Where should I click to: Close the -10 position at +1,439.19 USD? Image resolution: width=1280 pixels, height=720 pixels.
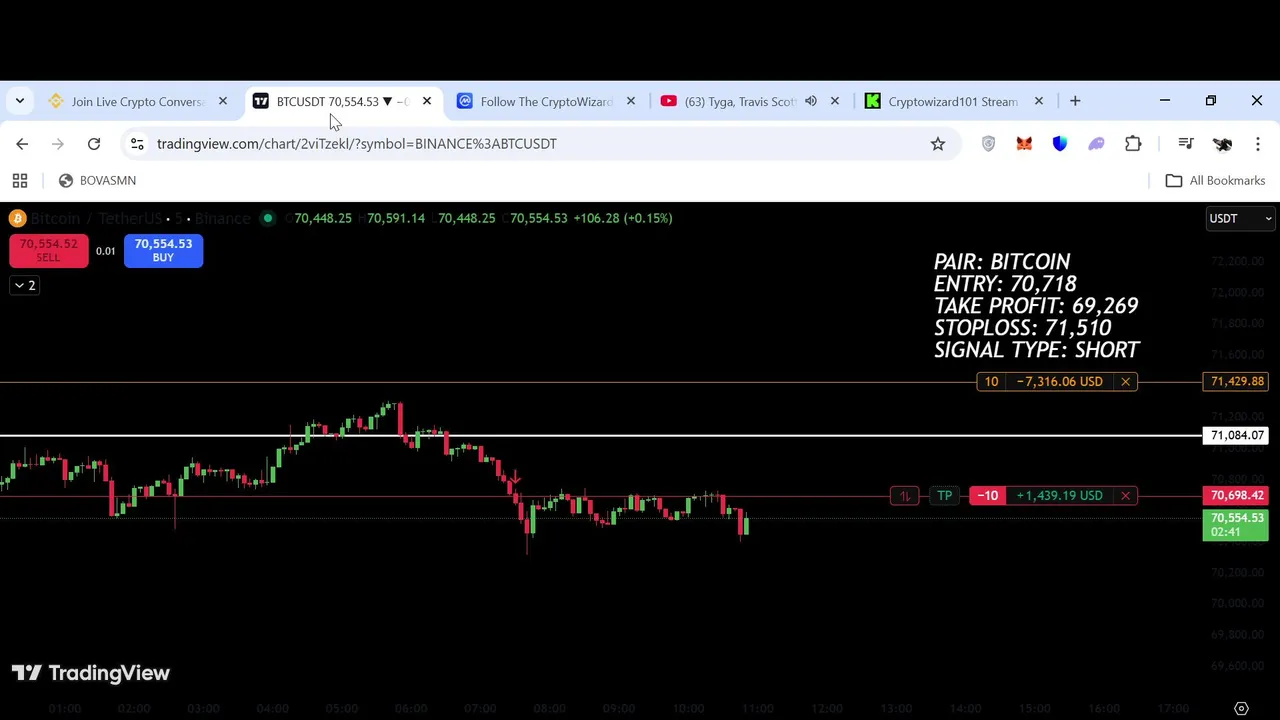(x=1125, y=496)
